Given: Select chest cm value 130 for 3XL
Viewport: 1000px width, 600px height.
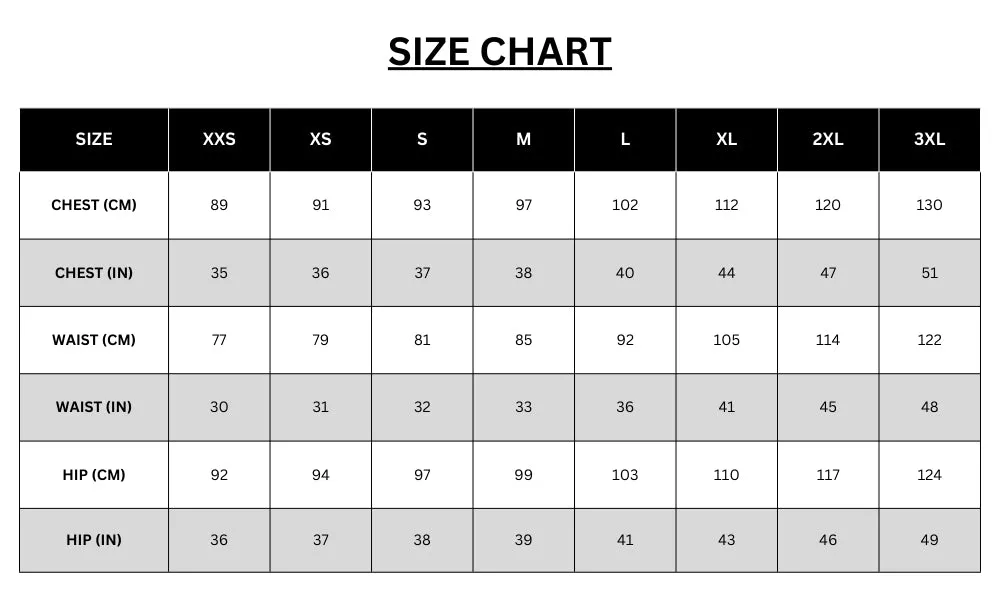Looking at the screenshot, I should click(x=929, y=205).
